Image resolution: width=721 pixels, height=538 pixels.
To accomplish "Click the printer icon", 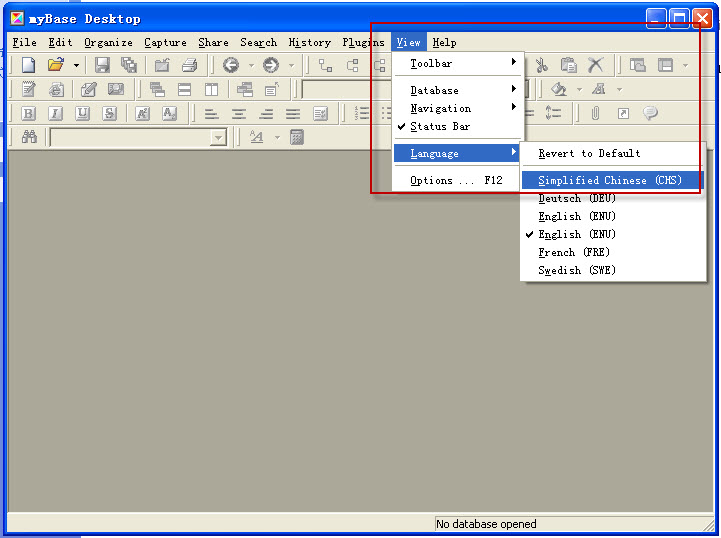I will click(x=189, y=65).
